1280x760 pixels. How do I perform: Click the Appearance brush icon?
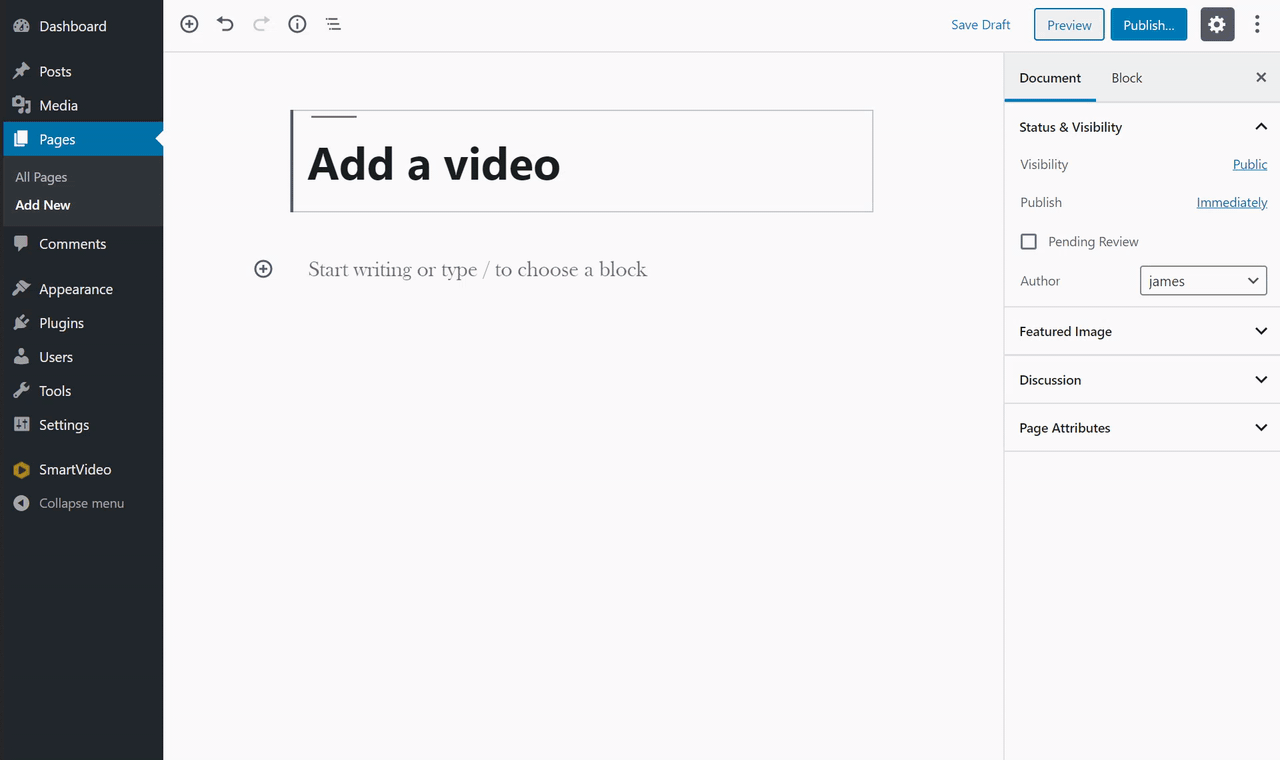pyautogui.click(x=21, y=288)
